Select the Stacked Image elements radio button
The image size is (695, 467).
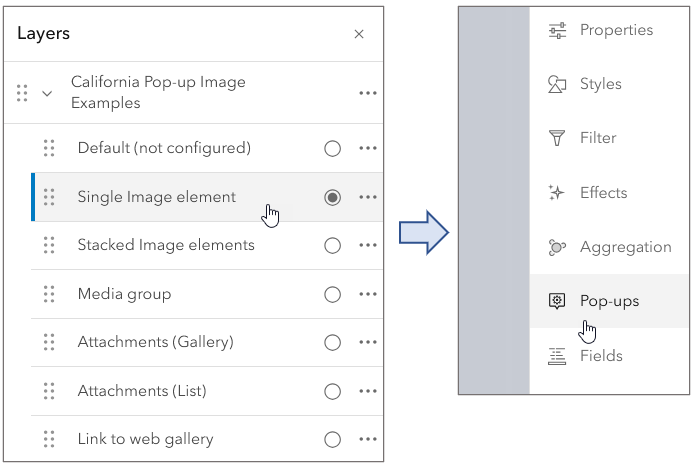(x=332, y=246)
